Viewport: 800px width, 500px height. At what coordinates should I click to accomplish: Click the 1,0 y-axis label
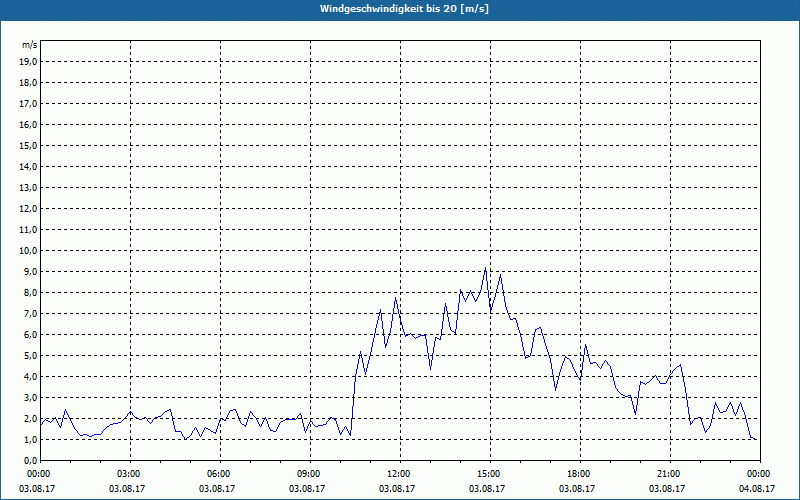pyautogui.click(x=31, y=439)
